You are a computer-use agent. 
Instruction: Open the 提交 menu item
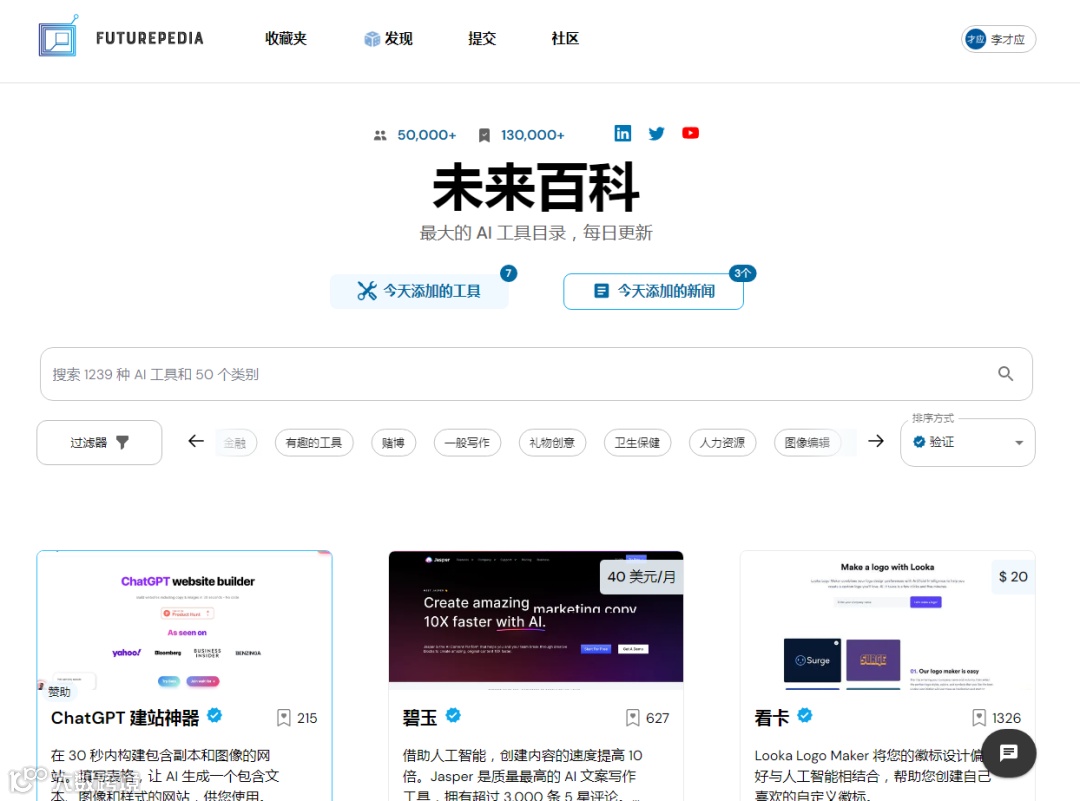point(482,39)
